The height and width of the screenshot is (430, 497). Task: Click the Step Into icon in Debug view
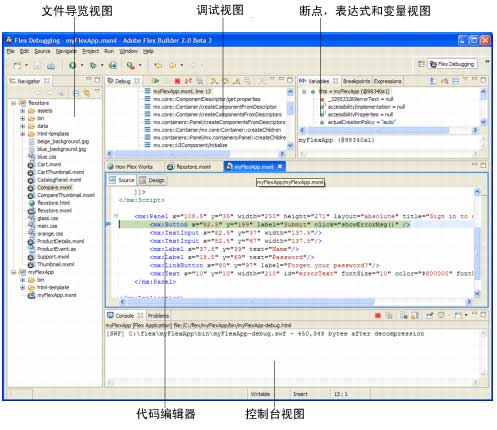214,81
